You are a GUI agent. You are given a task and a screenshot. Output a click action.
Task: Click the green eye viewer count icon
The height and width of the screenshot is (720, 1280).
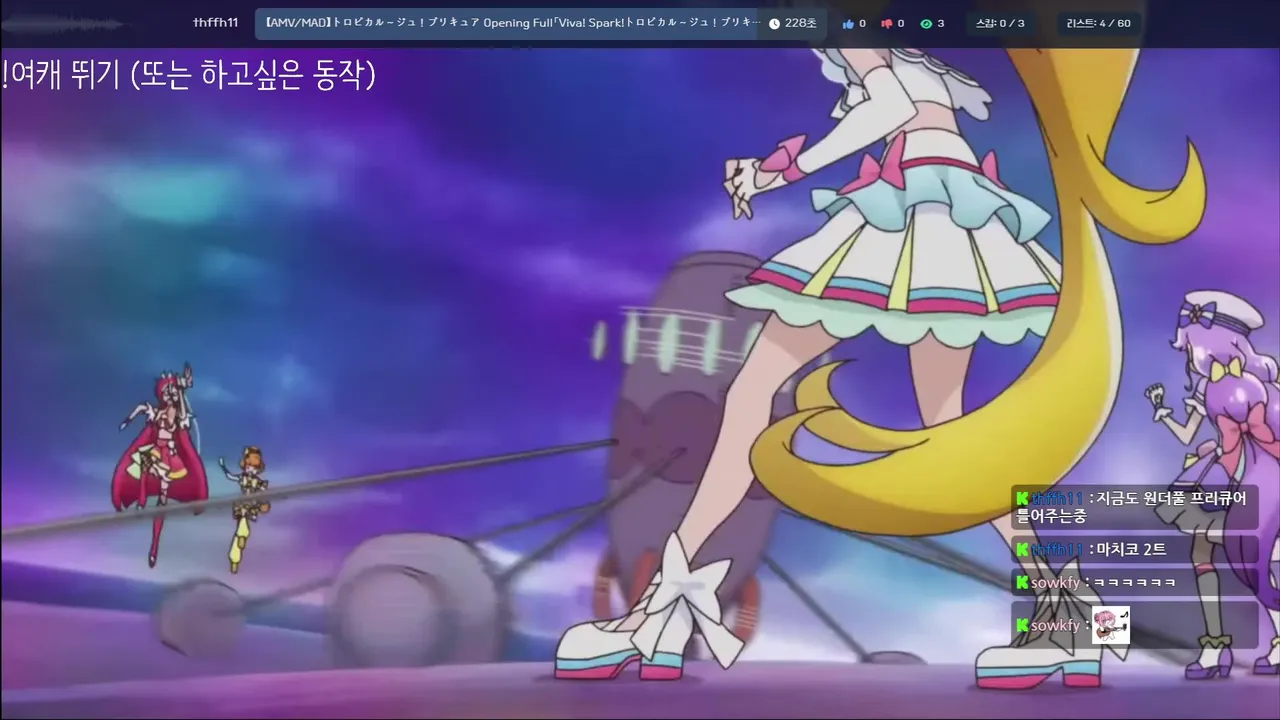click(x=926, y=23)
